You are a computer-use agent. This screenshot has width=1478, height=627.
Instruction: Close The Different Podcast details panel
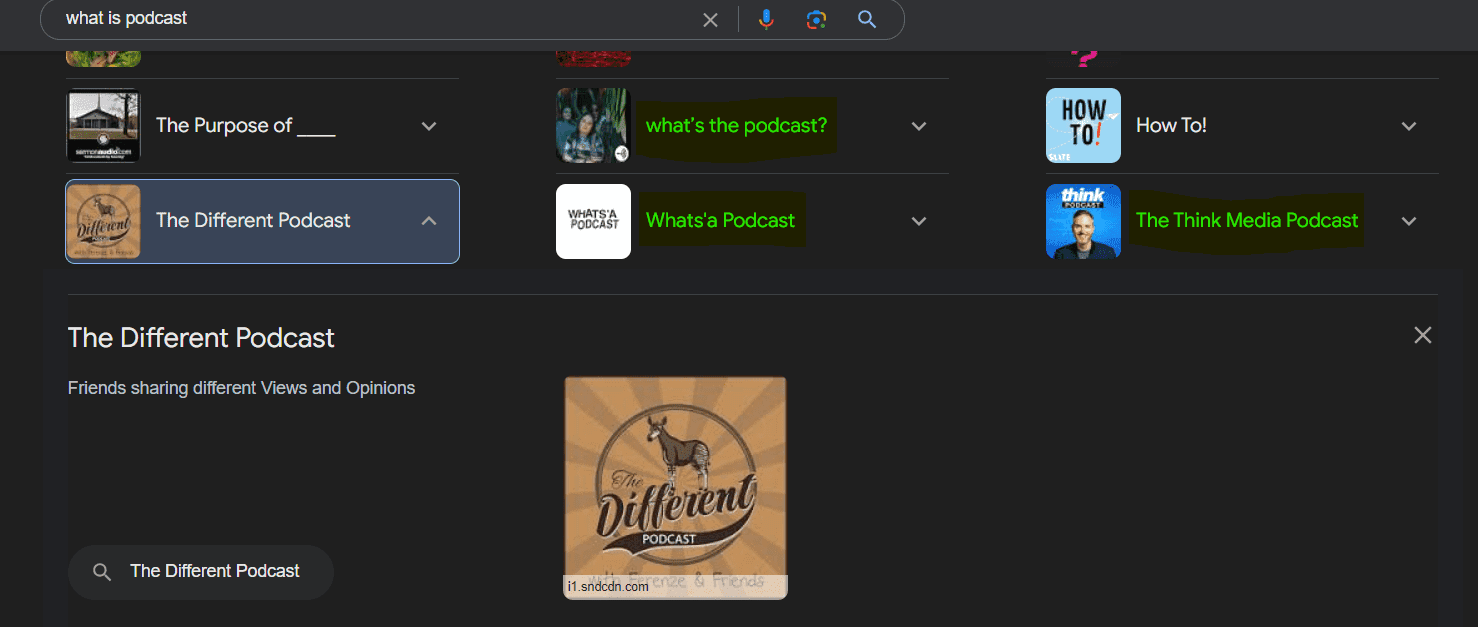1422,335
